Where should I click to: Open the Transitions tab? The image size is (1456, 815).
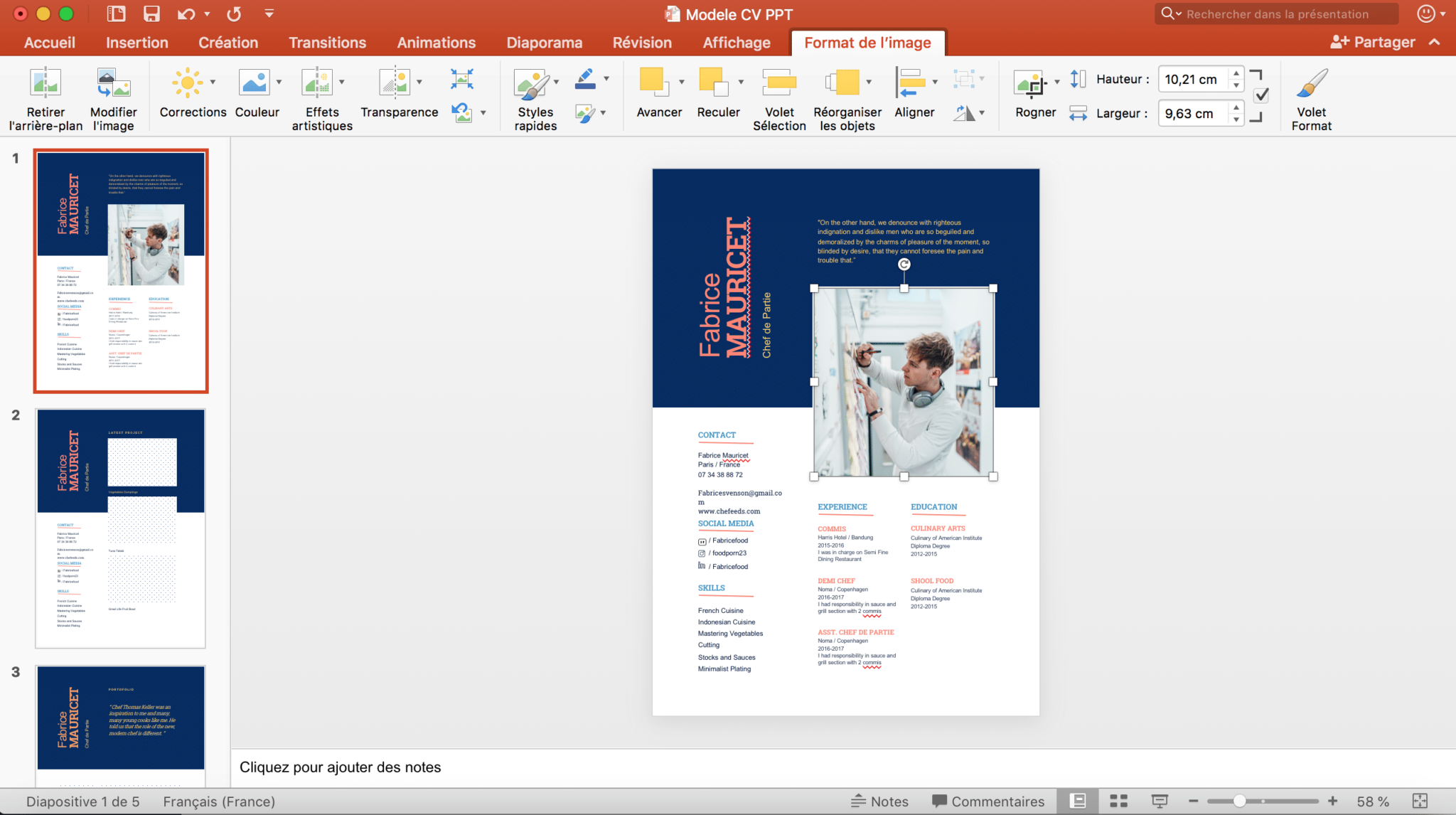tap(327, 43)
